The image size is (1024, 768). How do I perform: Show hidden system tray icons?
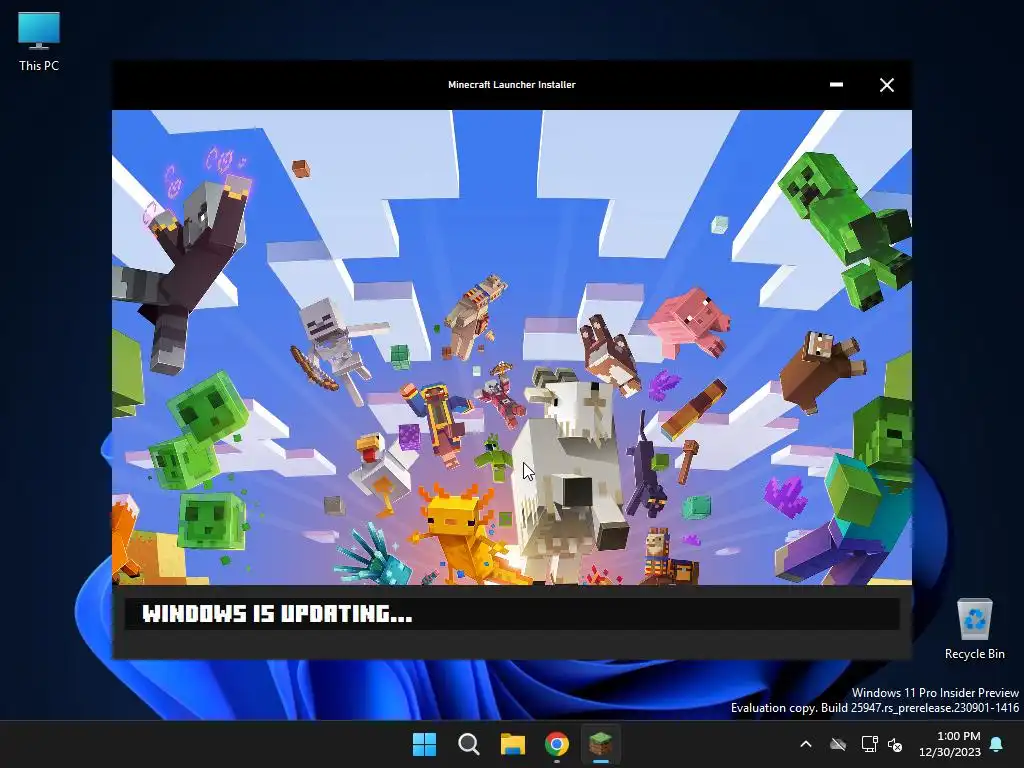(x=806, y=744)
